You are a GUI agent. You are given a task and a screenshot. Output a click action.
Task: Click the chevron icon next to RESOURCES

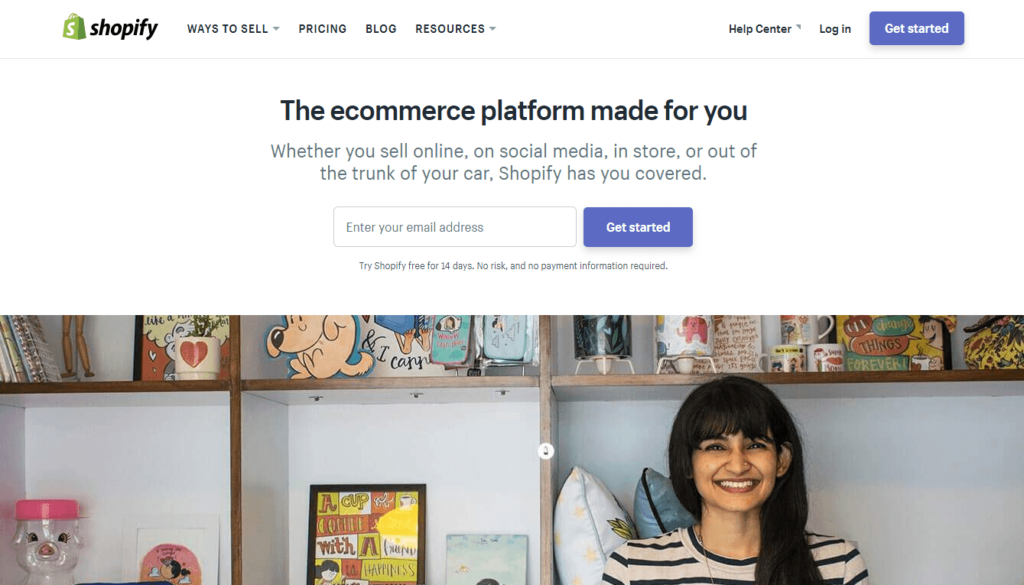point(494,29)
